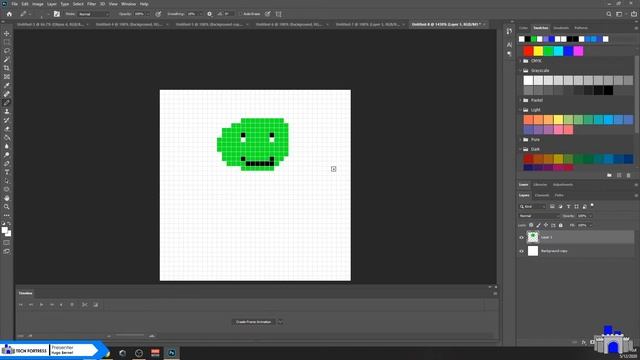This screenshot has height=360, width=640.
Task: Select the Pencil tool in toolbar
Action: [7, 102]
